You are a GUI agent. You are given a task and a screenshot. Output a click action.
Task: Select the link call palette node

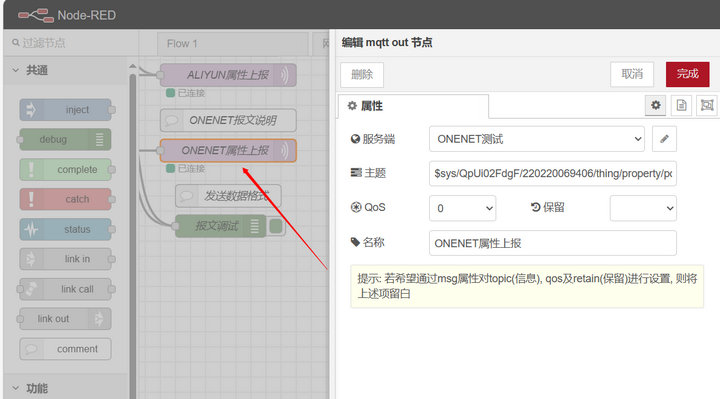point(66,289)
